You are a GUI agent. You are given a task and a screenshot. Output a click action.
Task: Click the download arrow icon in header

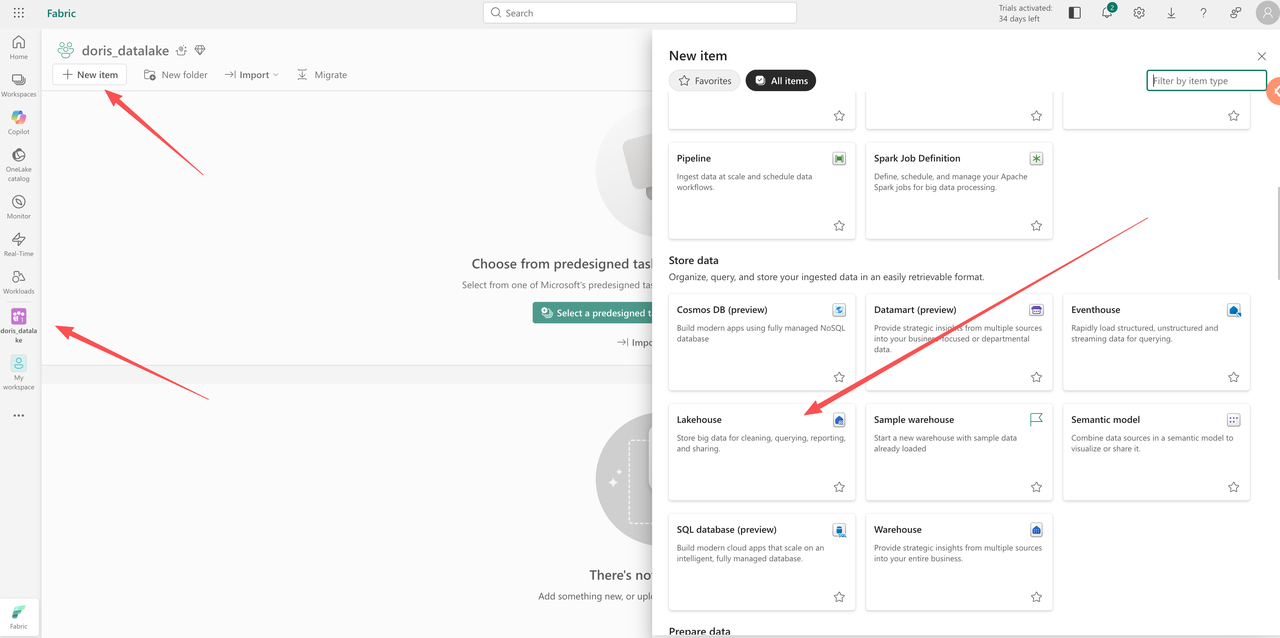click(x=1171, y=13)
